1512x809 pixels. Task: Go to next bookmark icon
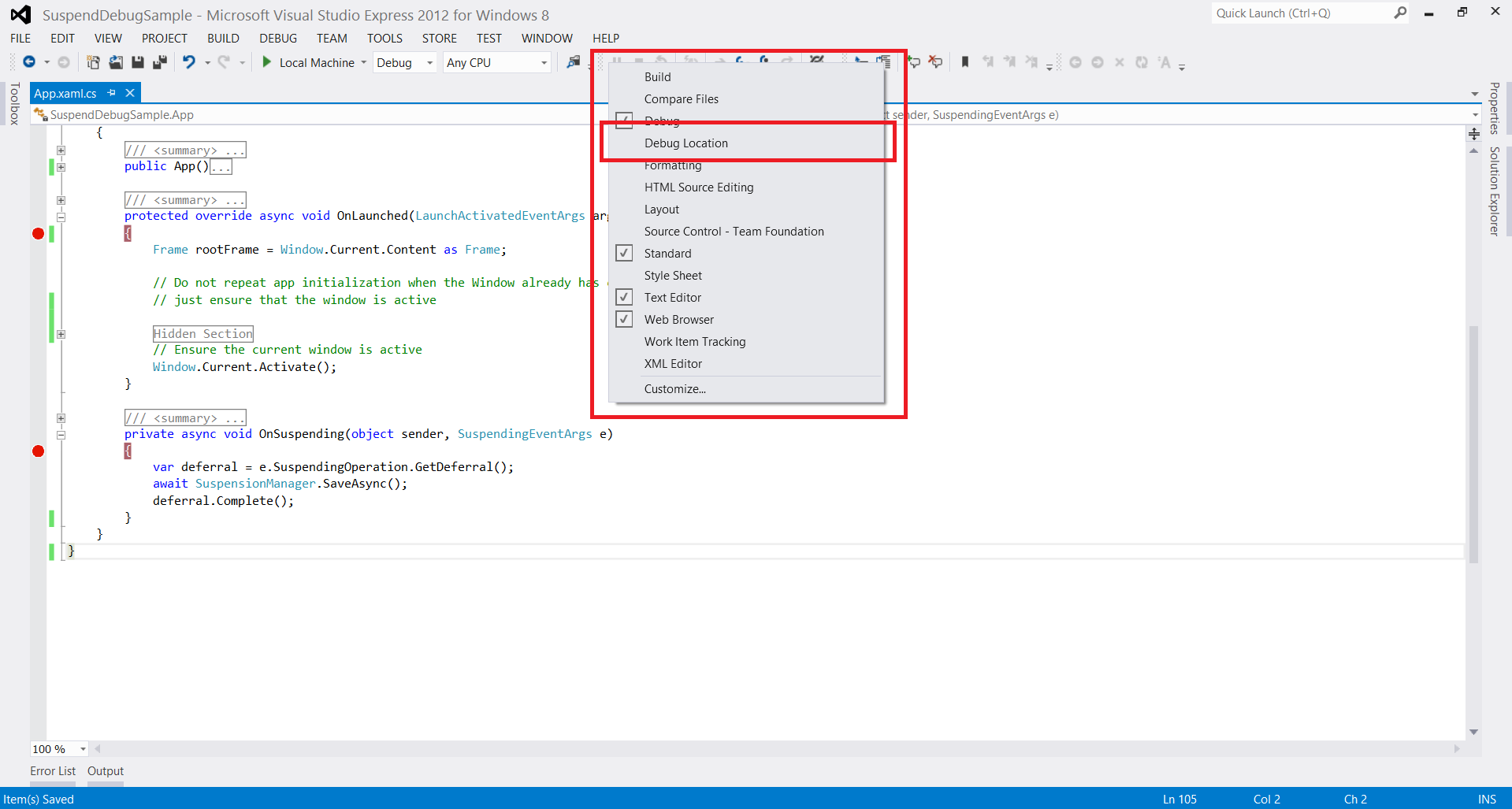point(1009,62)
